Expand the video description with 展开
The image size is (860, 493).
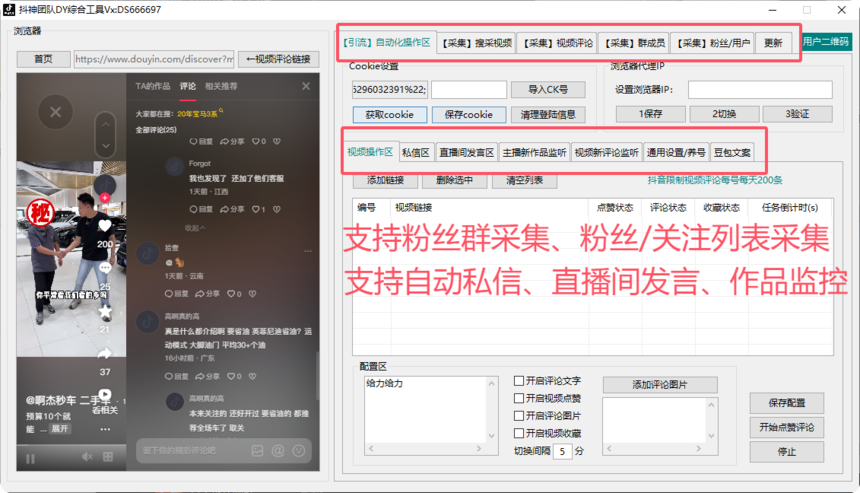click(x=59, y=429)
